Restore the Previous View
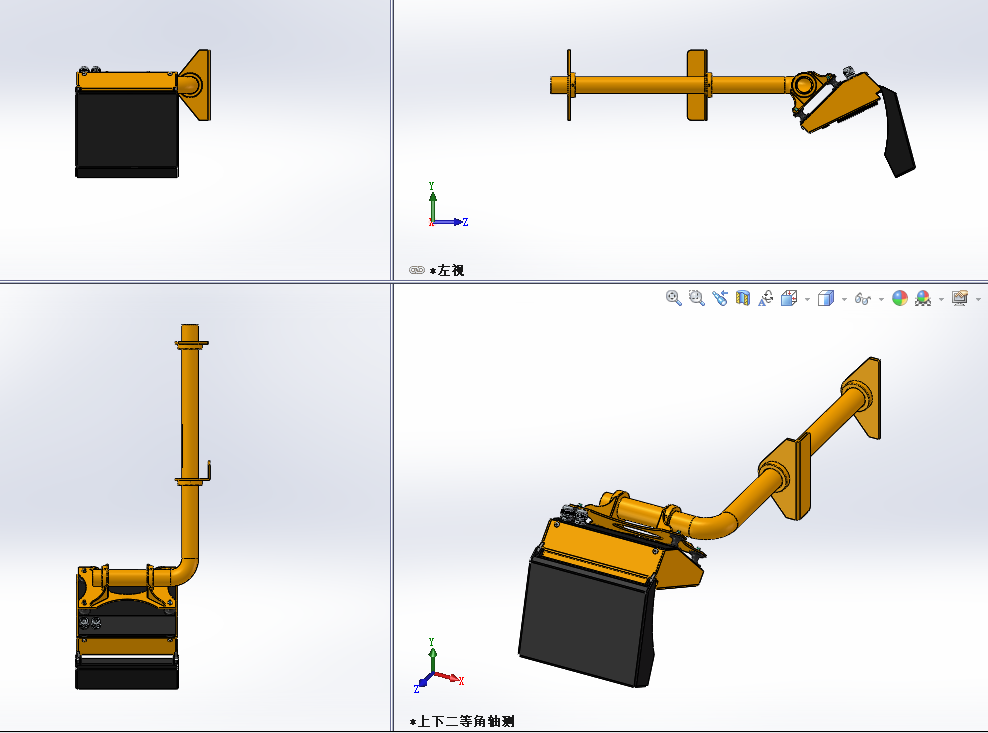988x733 pixels. 720,298
